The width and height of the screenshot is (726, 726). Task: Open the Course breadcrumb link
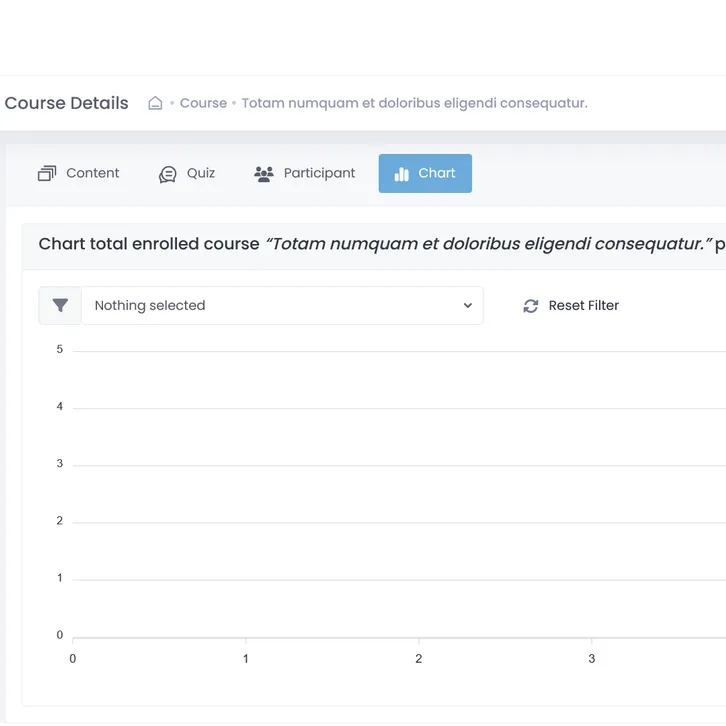coord(203,103)
